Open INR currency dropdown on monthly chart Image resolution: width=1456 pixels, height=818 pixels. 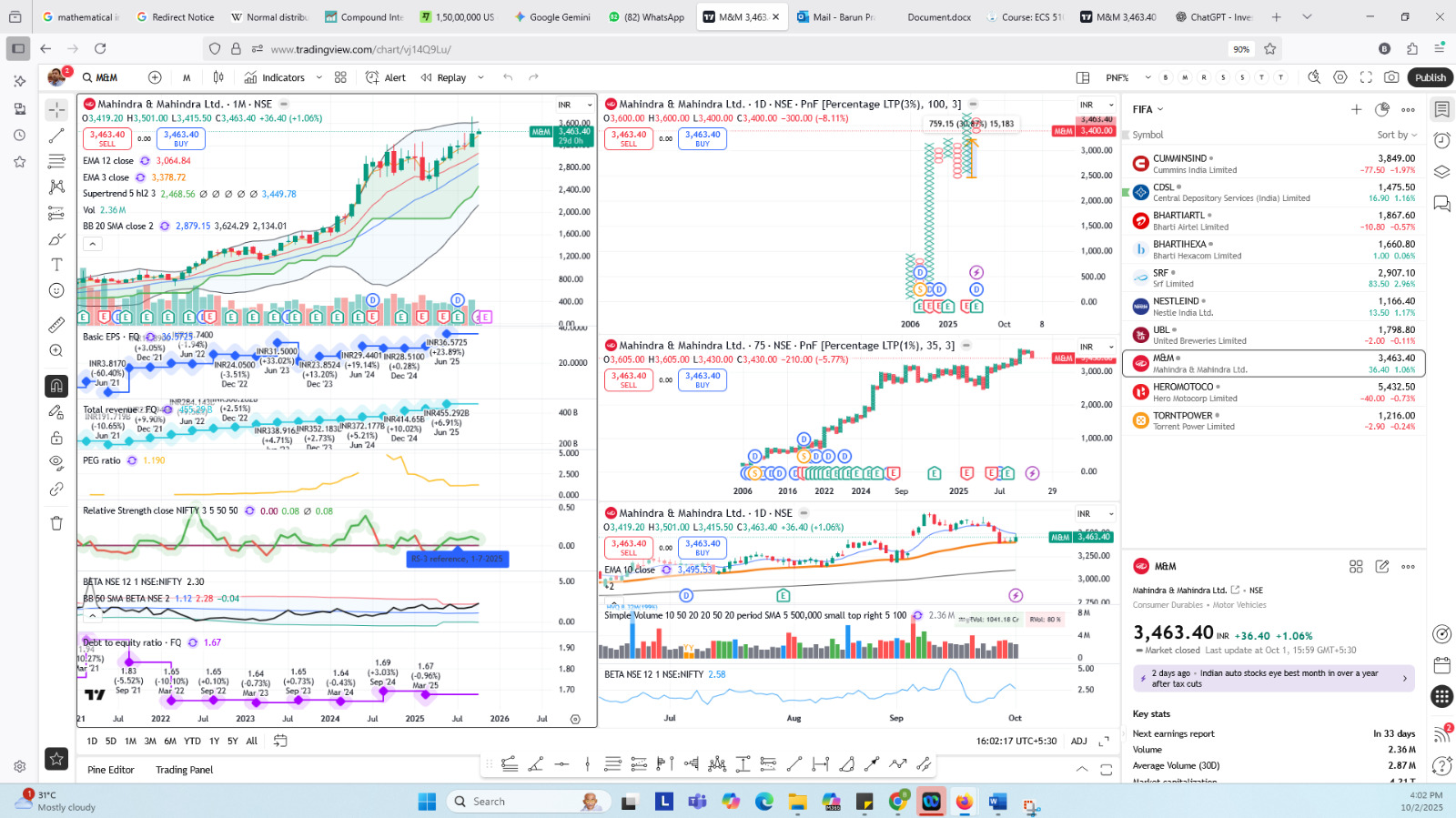(x=575, y=105)
